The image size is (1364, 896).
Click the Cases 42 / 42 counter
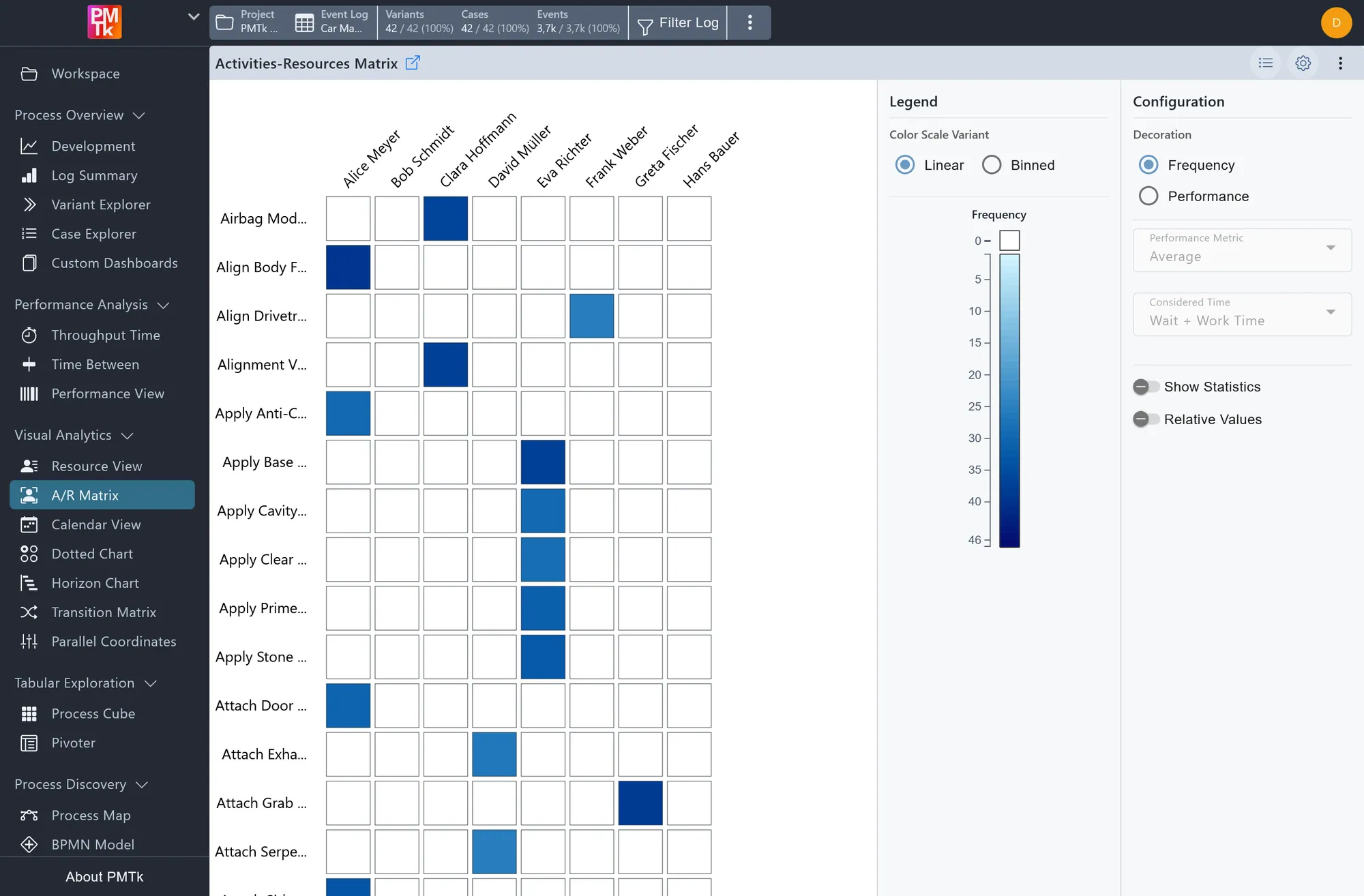point(494,22)
